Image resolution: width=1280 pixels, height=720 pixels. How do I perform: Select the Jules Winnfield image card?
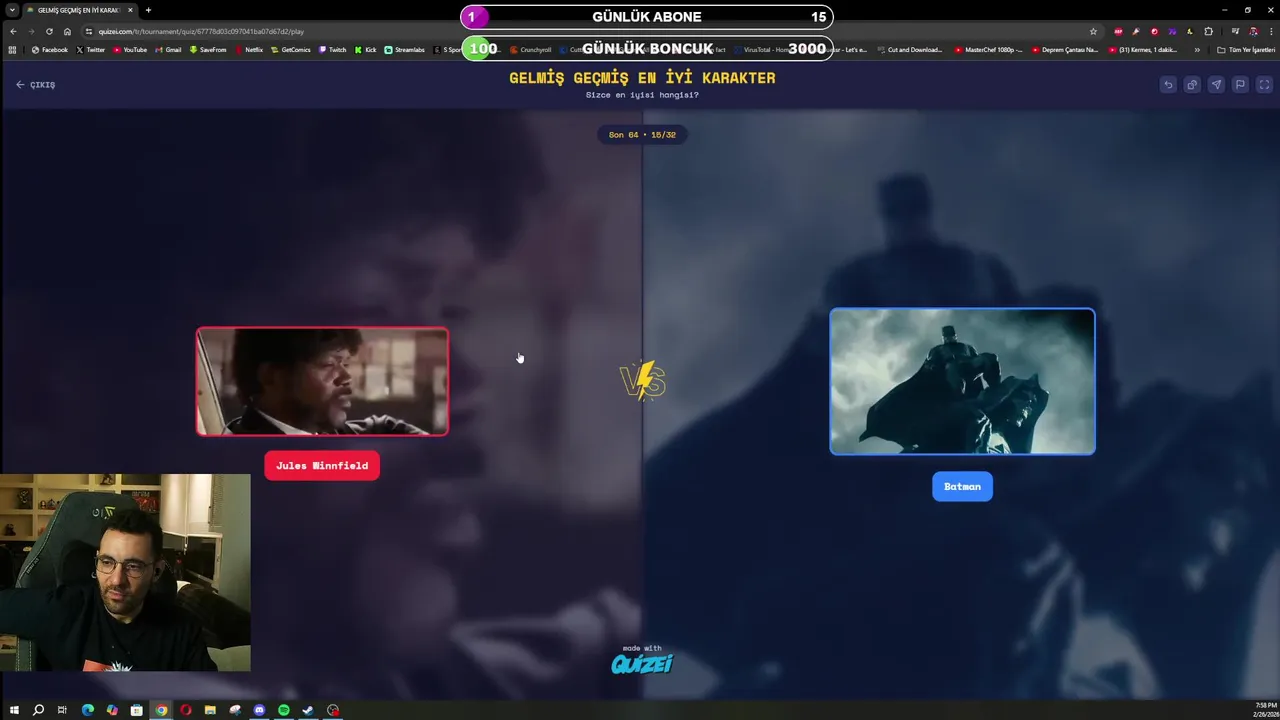tap(322, 382)
